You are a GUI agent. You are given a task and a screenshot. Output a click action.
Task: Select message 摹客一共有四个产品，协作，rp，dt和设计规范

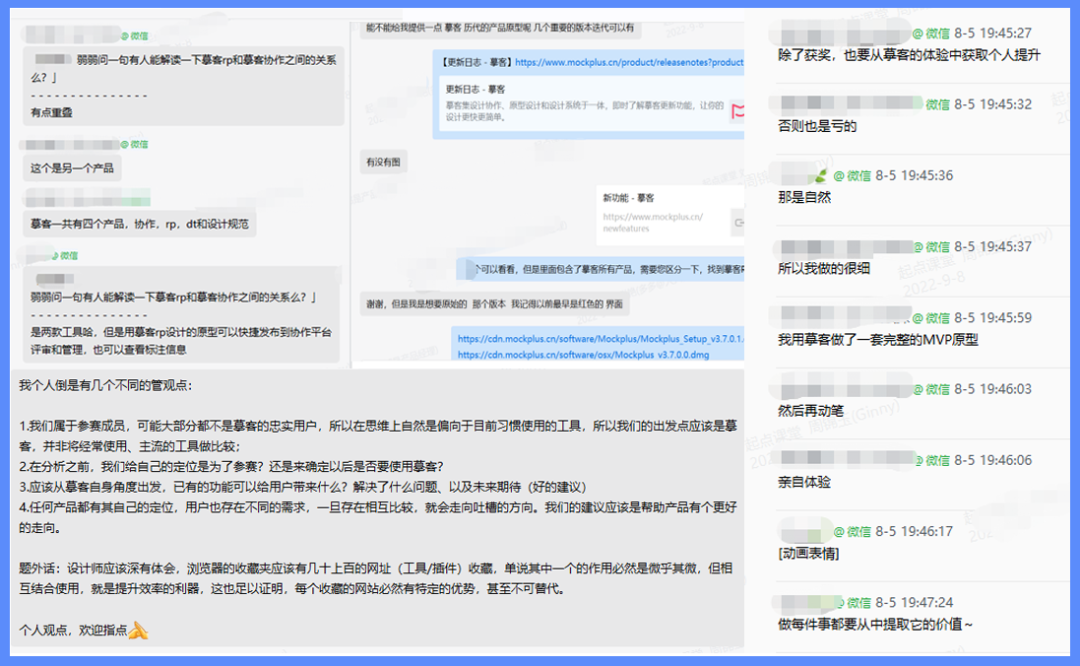[x=140, y=224]
